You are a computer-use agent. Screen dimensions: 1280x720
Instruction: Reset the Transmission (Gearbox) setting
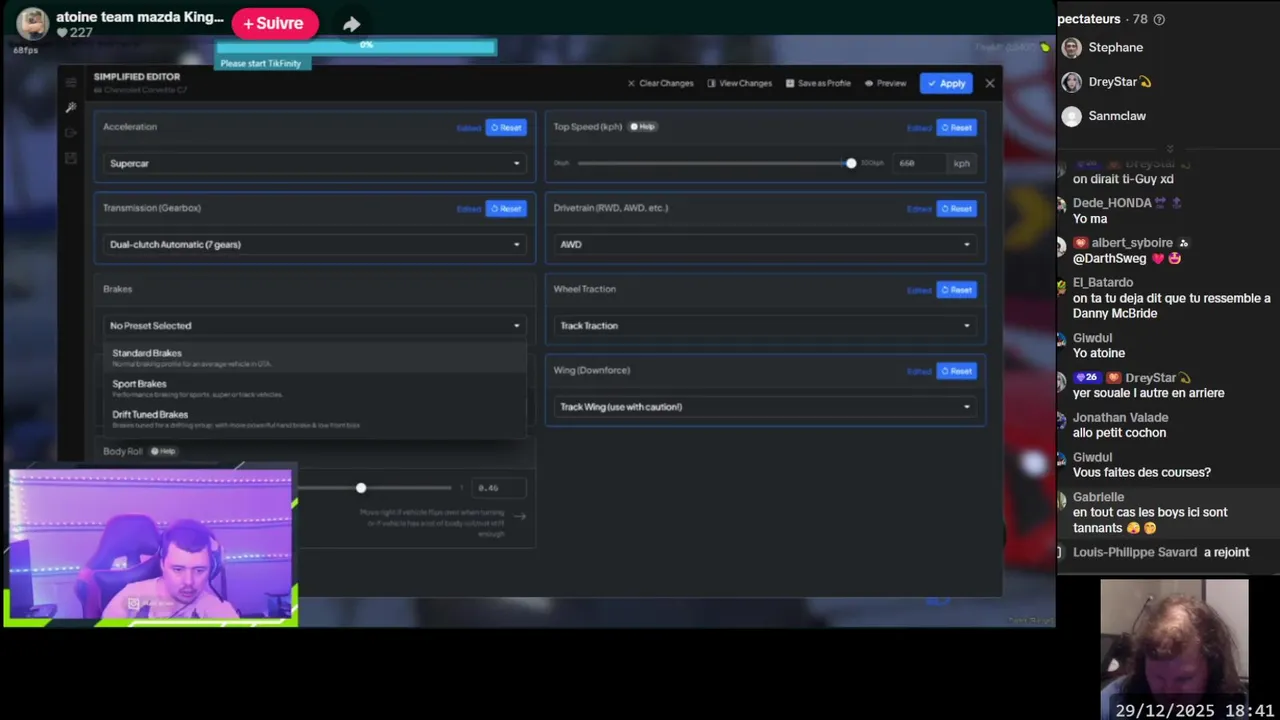[506, 208]
